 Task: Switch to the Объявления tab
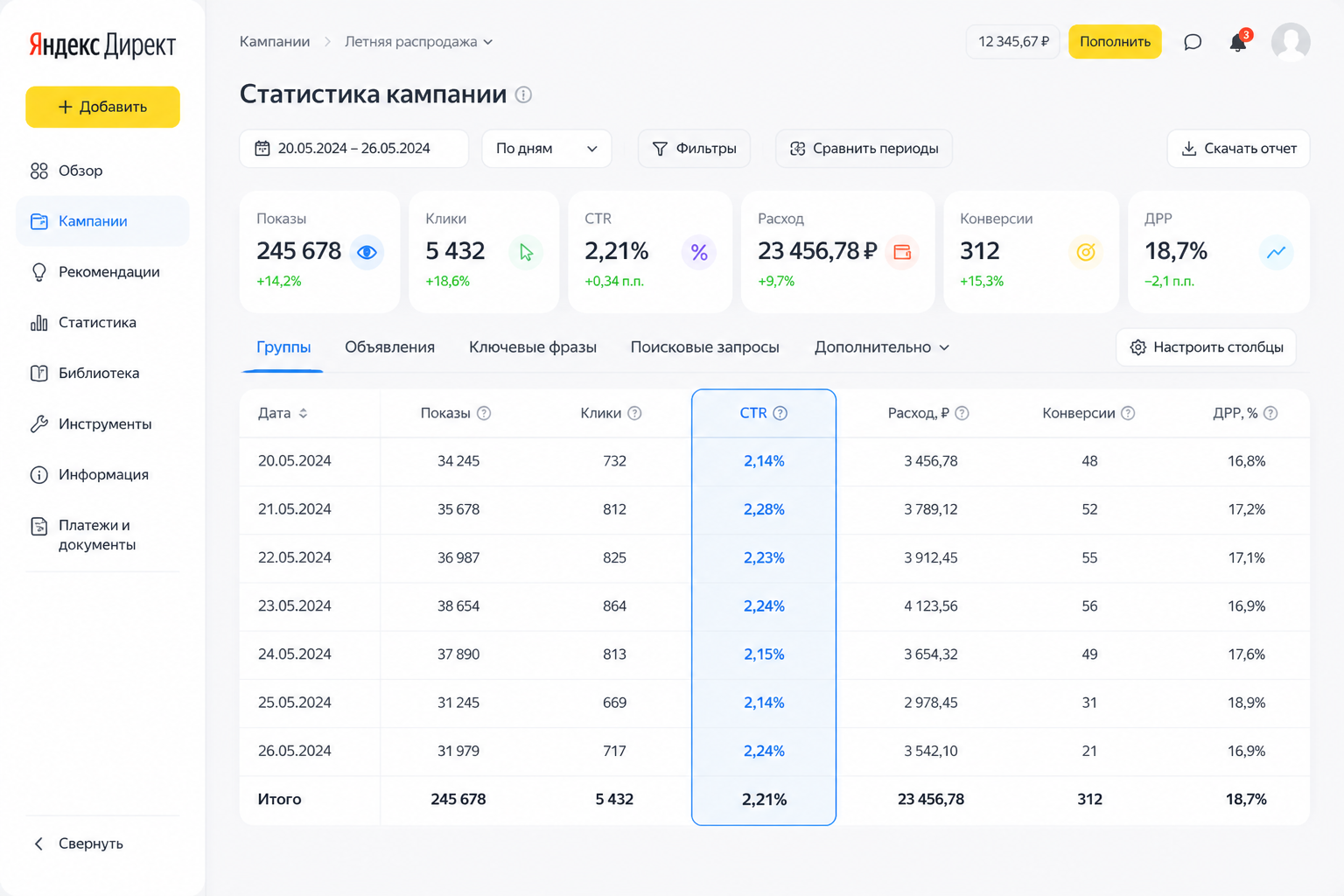389,347
